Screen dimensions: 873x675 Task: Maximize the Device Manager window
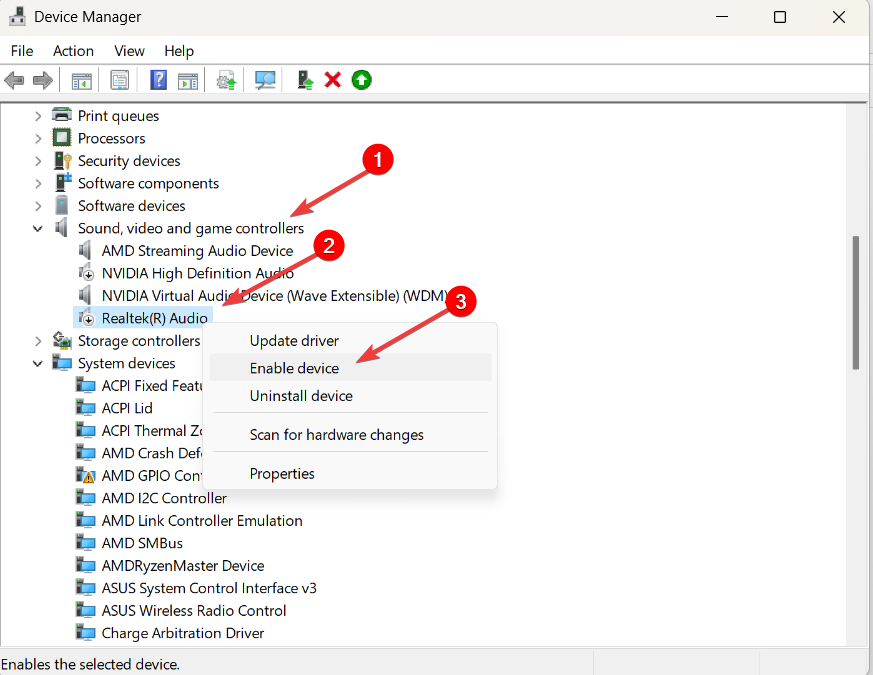click(780, 17)
